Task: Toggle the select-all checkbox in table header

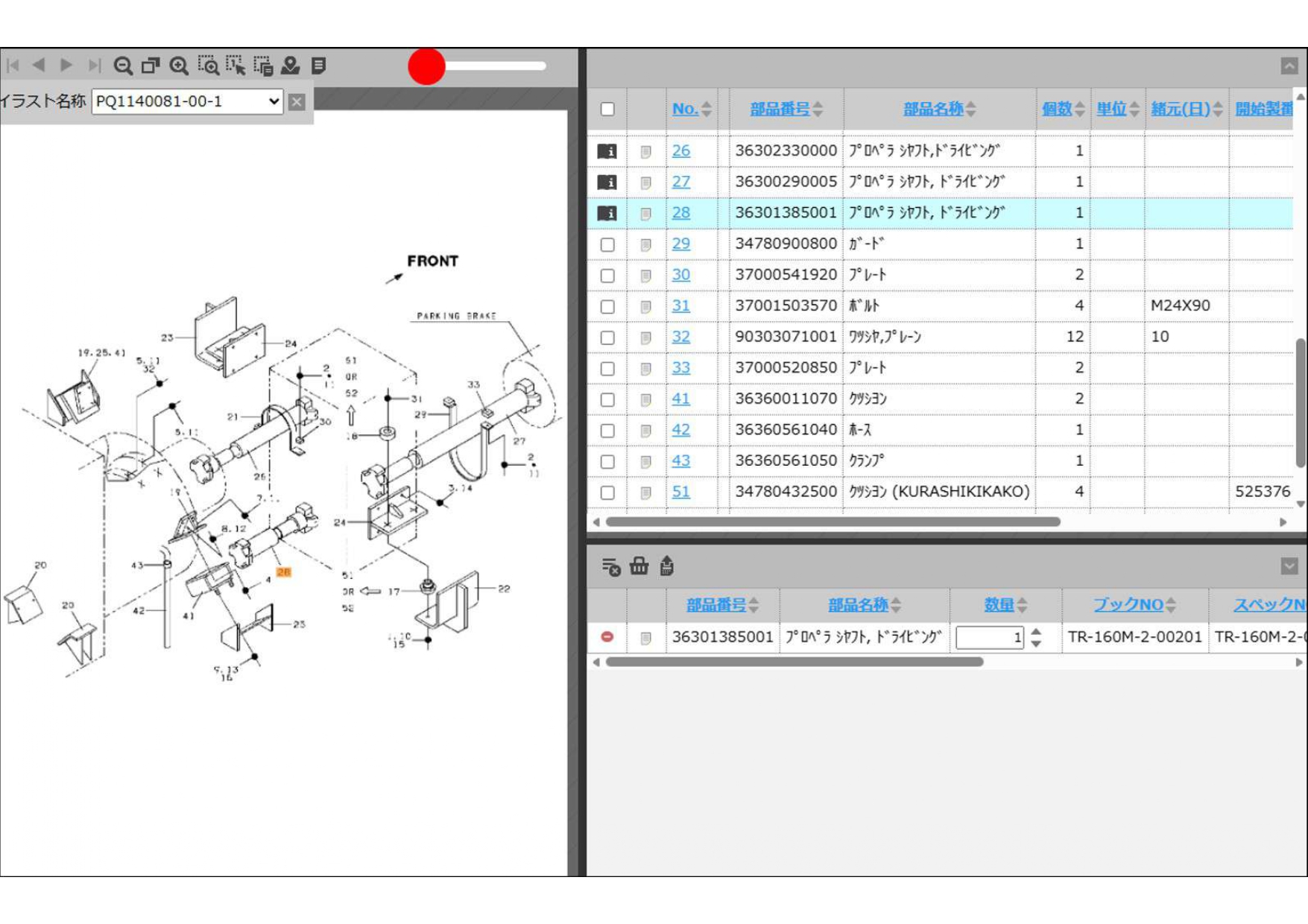Action: (x=607, y=110)
